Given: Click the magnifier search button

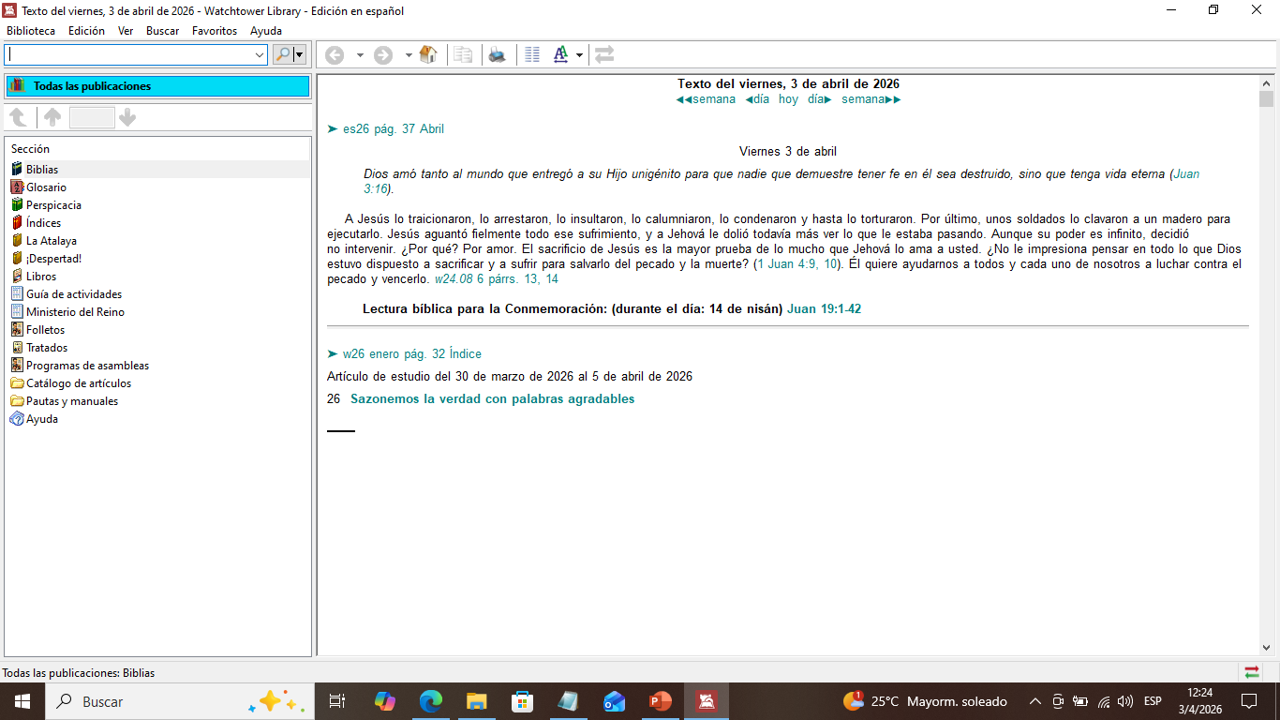Looking at the screenshot, I should (283, 55).
